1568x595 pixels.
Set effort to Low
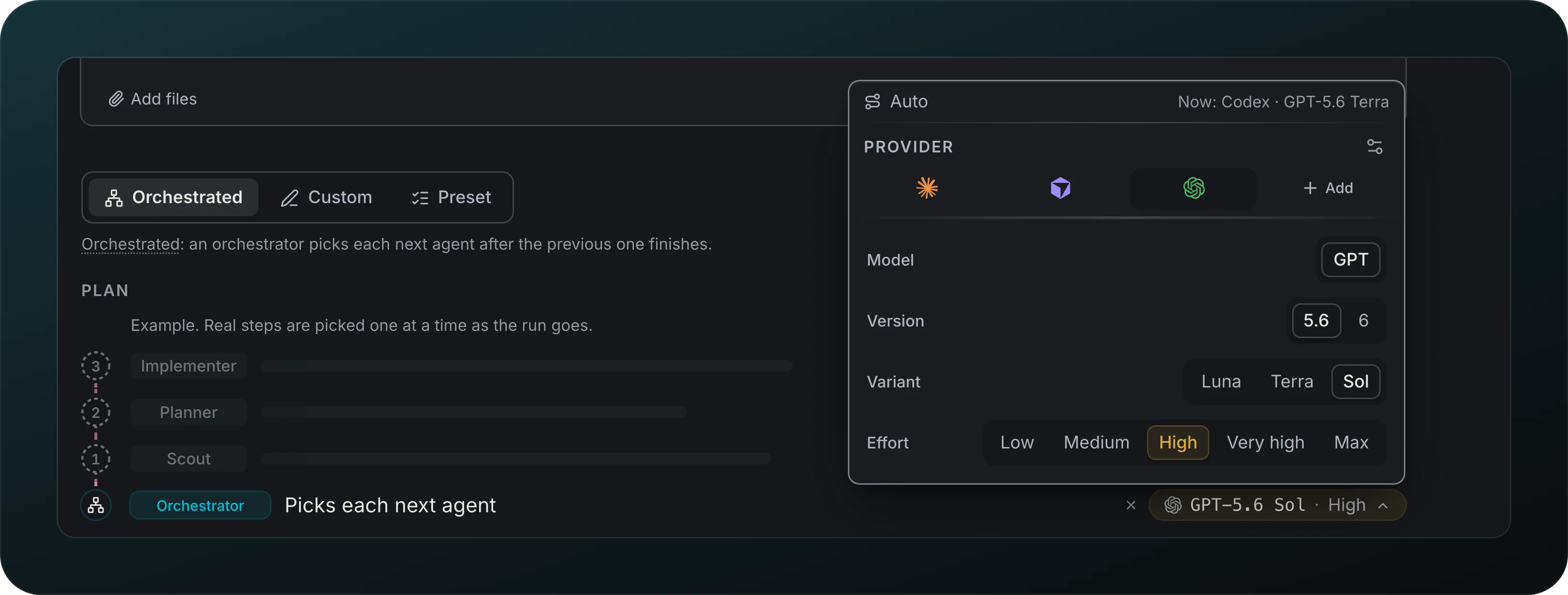pyautogui.click(x=1016, y=442)
